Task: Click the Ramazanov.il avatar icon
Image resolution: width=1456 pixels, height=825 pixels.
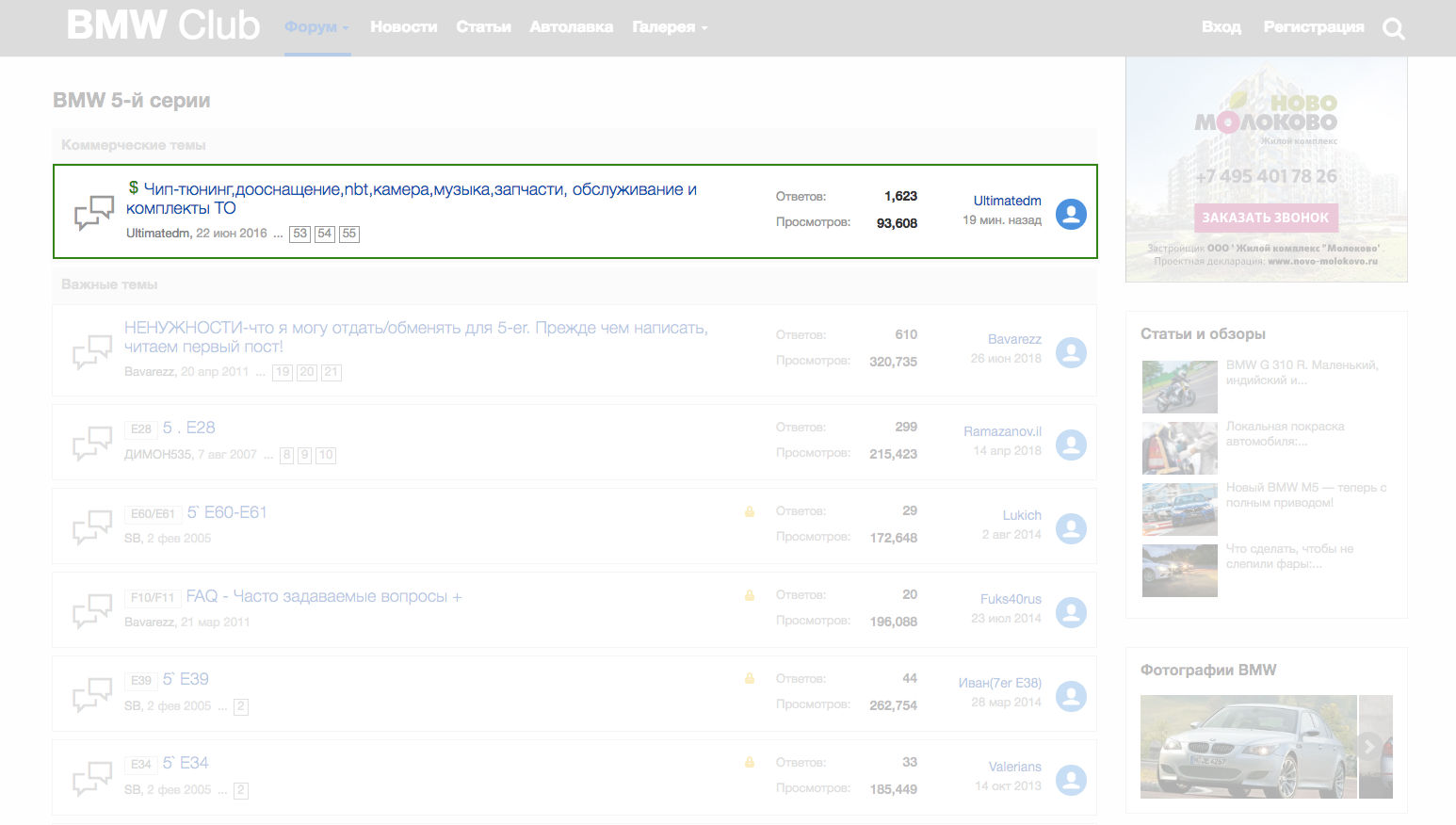Action: pyautogui.click(x=1071, y=445)
